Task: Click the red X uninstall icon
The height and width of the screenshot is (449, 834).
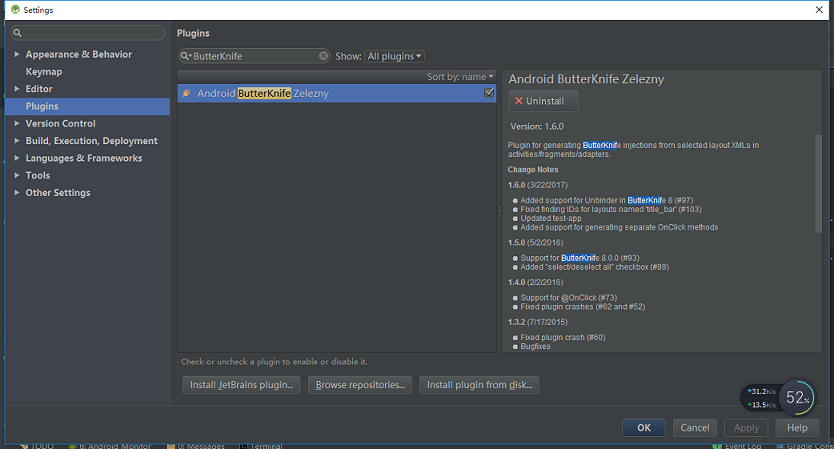Action: (519, 101)
